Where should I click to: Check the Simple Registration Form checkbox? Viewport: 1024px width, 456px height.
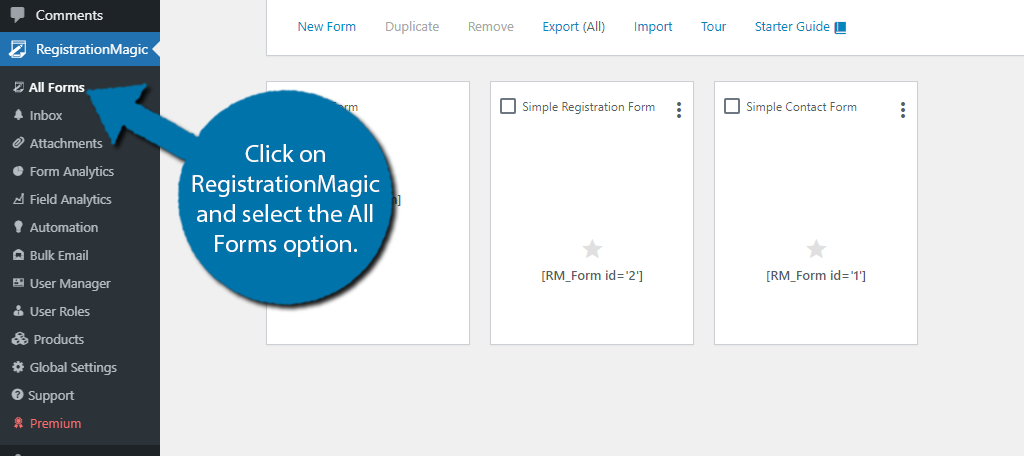point(508,106)
